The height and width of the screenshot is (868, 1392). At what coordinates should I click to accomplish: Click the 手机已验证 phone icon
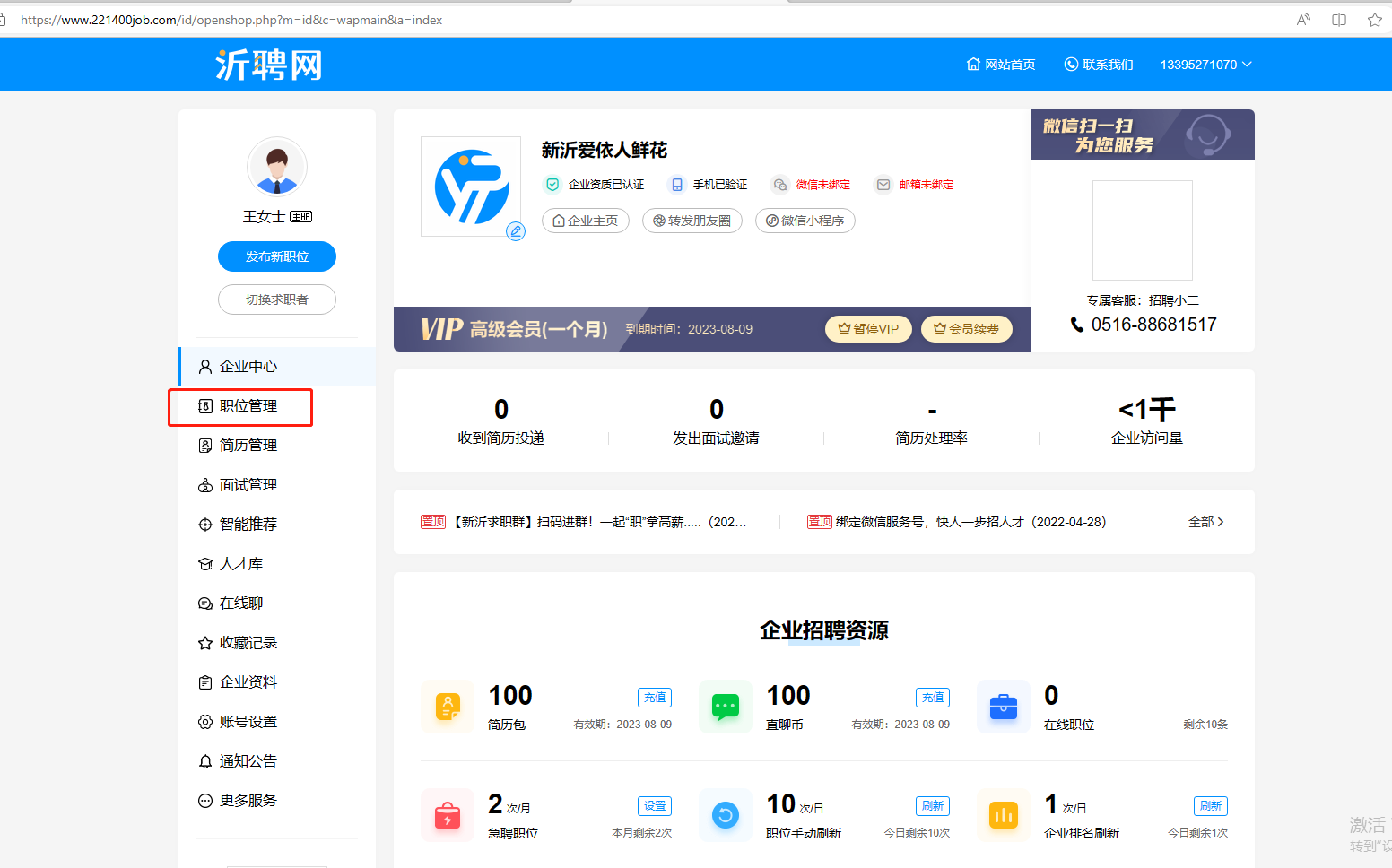coord(677,185)
